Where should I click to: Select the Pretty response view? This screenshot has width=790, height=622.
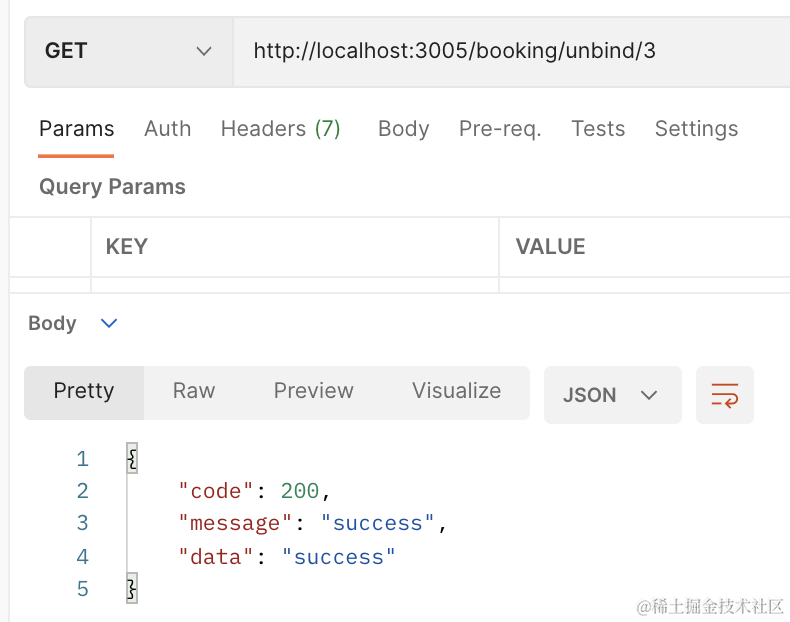point(84,391)
